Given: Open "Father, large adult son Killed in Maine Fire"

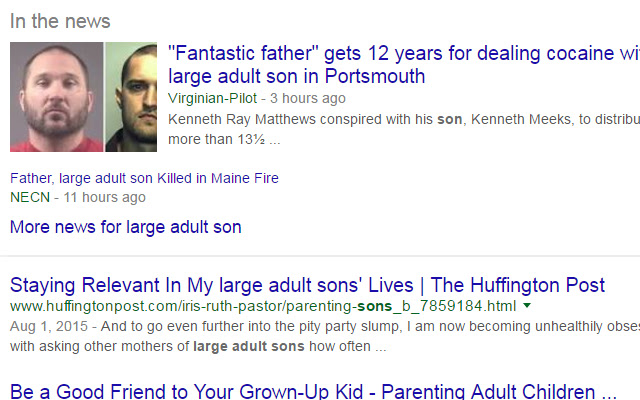Looking at the screenshot, I should pyautogui.click(x=144, y=178).
